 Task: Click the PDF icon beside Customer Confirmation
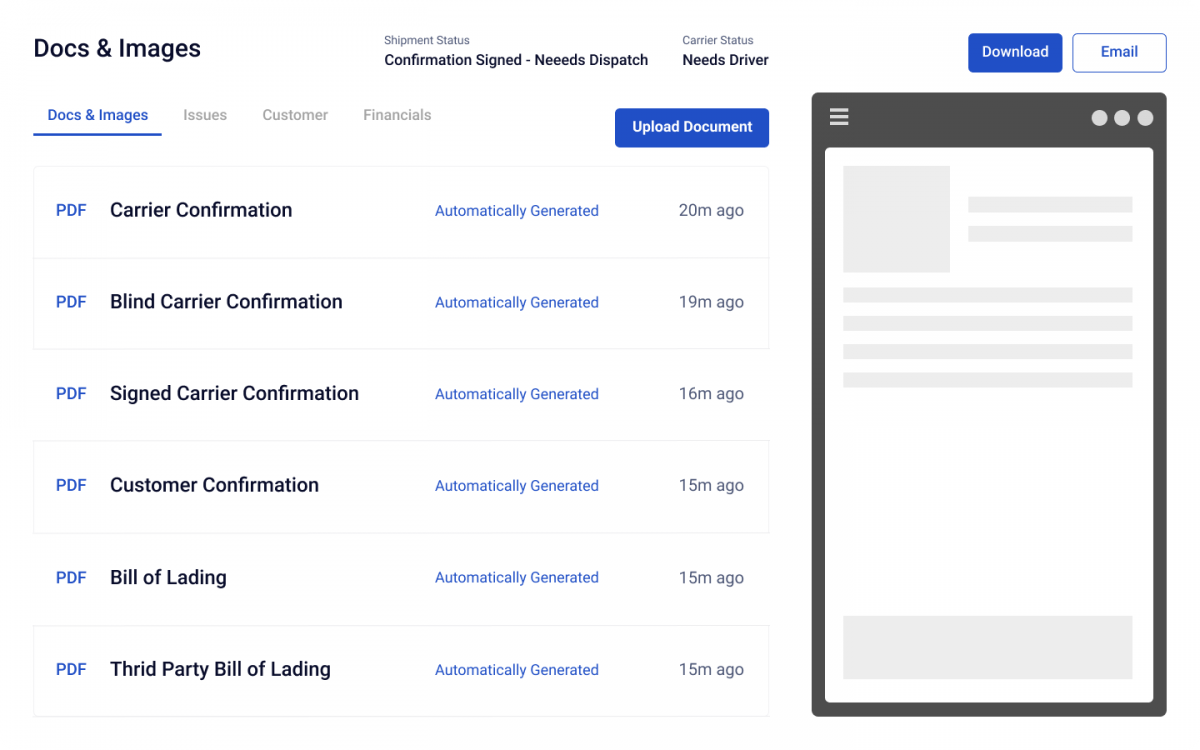tap(71, 485)
